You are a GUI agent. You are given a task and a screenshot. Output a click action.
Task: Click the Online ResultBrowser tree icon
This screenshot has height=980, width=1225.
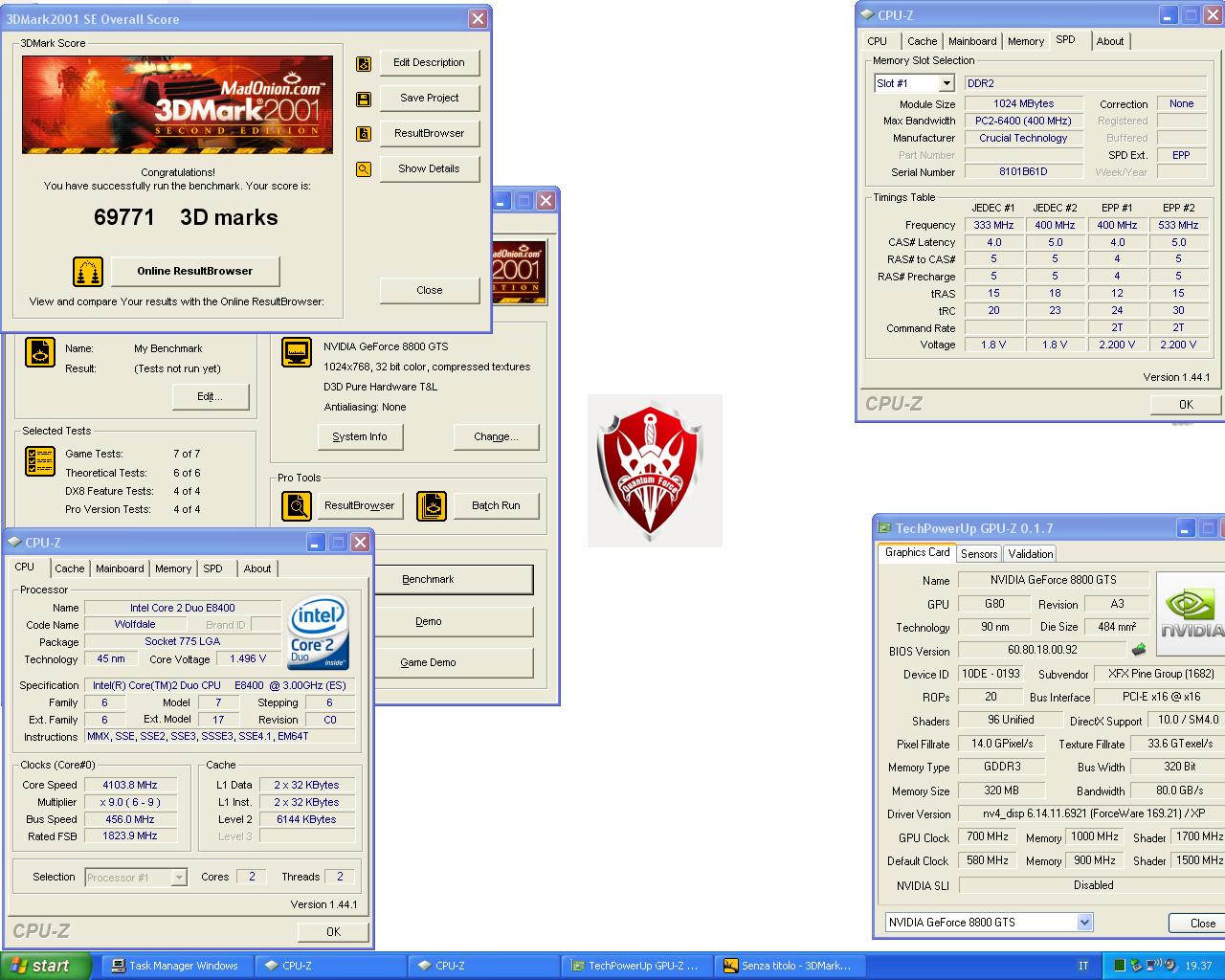tap(88, 271)
